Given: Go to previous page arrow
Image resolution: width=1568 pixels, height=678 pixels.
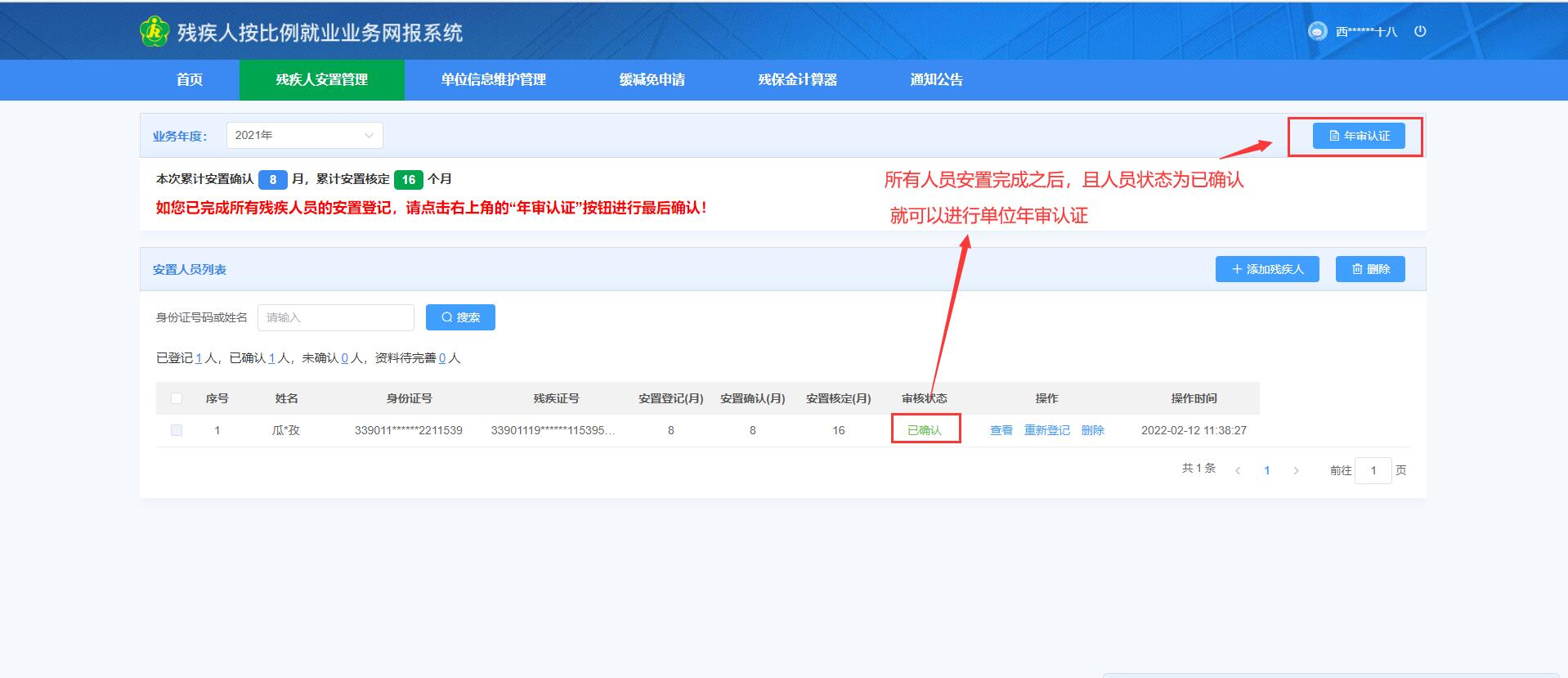Looking at the screenshot, I should [1238, 470].
